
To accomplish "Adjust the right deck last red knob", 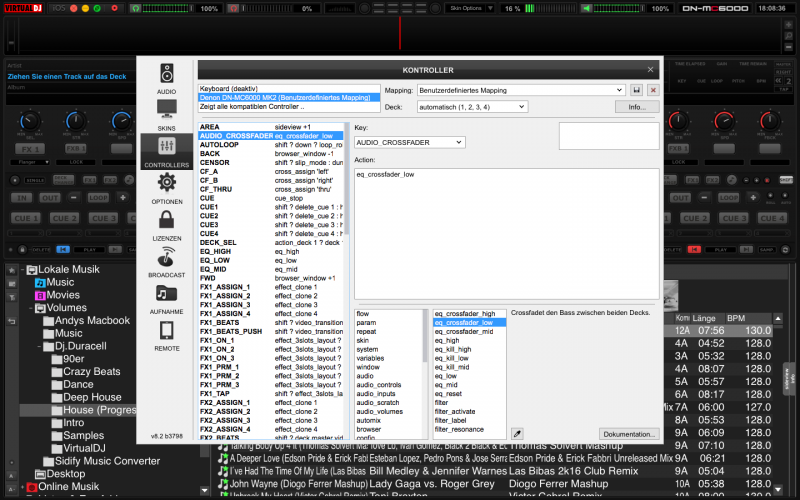I will (x=770, y=121).
